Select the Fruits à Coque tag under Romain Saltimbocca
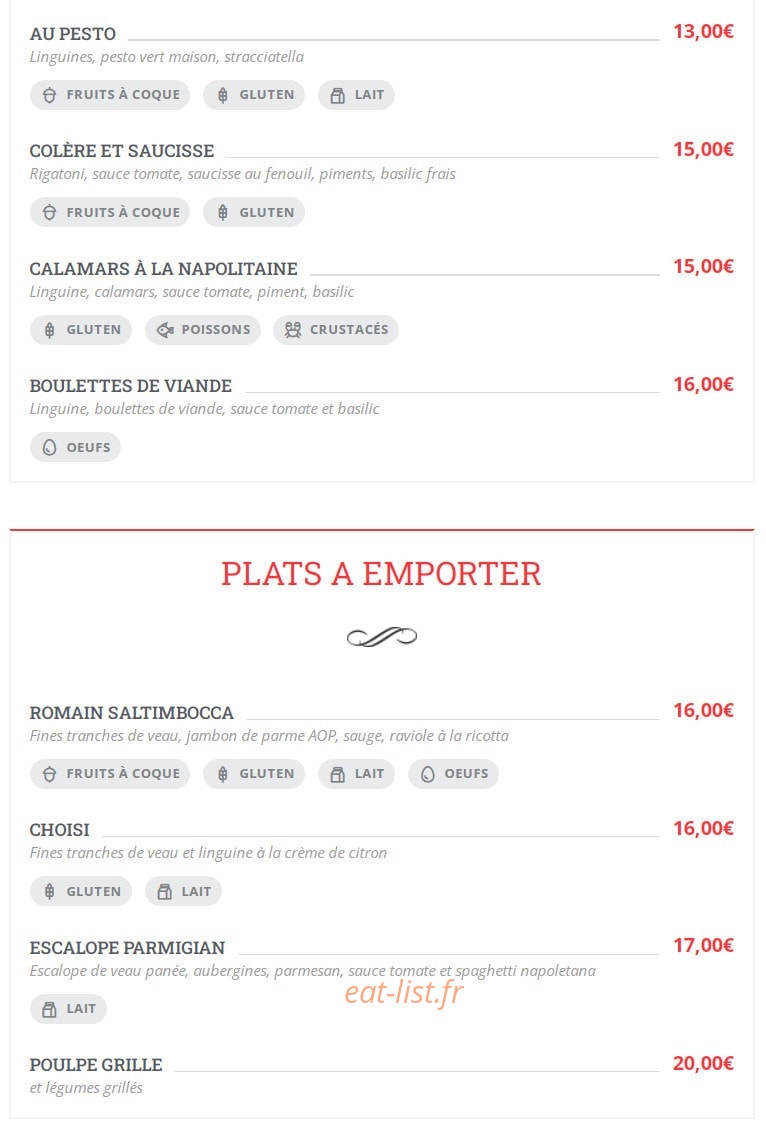This screenshot has width=766, height=1145. (110, 774)
